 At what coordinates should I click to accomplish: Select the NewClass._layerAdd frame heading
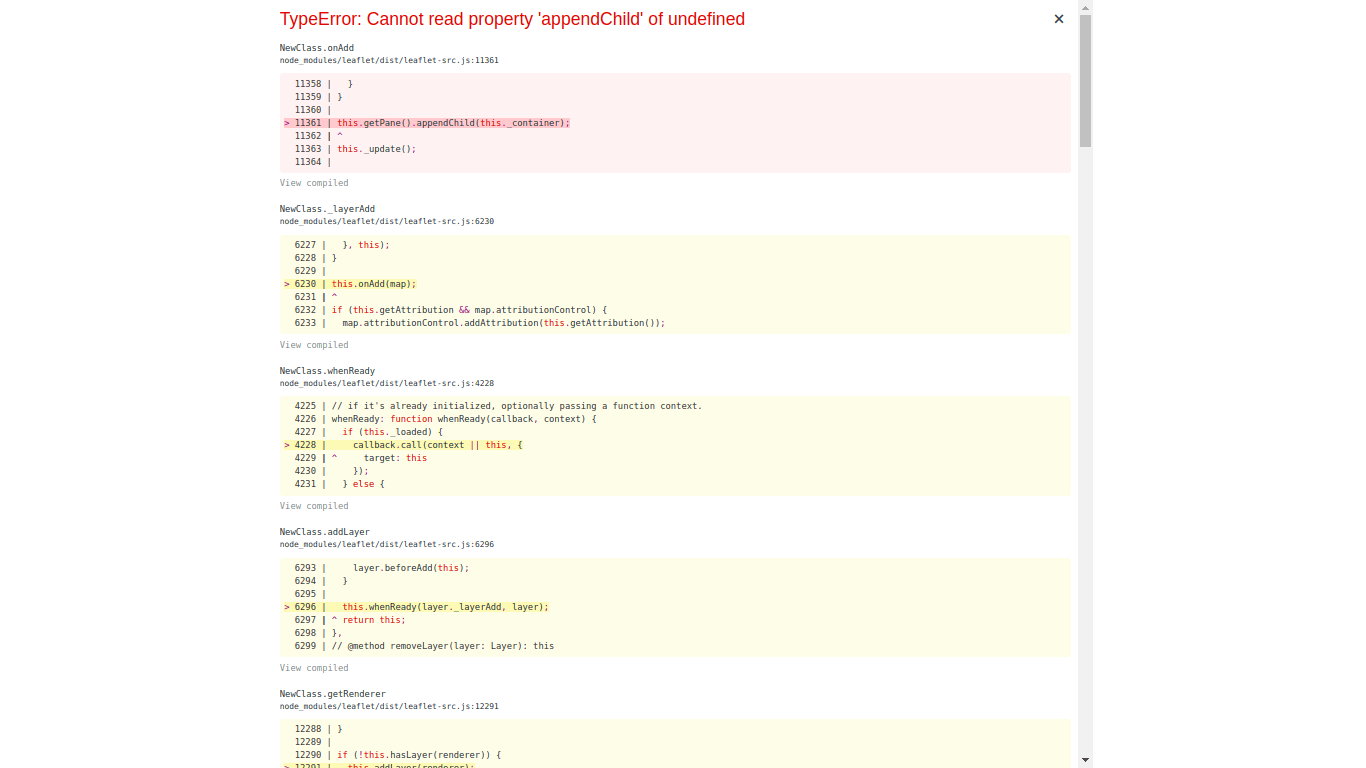(327, 208)
